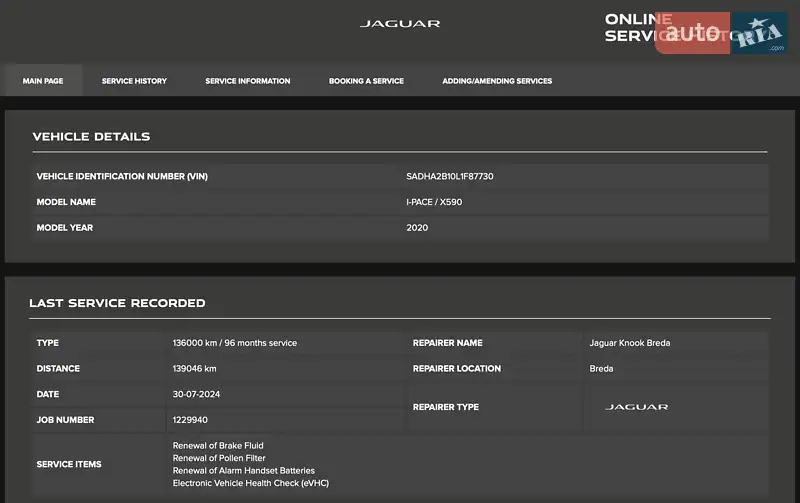Click the 136000 km / 96 months service text
Image resolution: width=800 pixels, height=503 pixels.
point(234,343)
